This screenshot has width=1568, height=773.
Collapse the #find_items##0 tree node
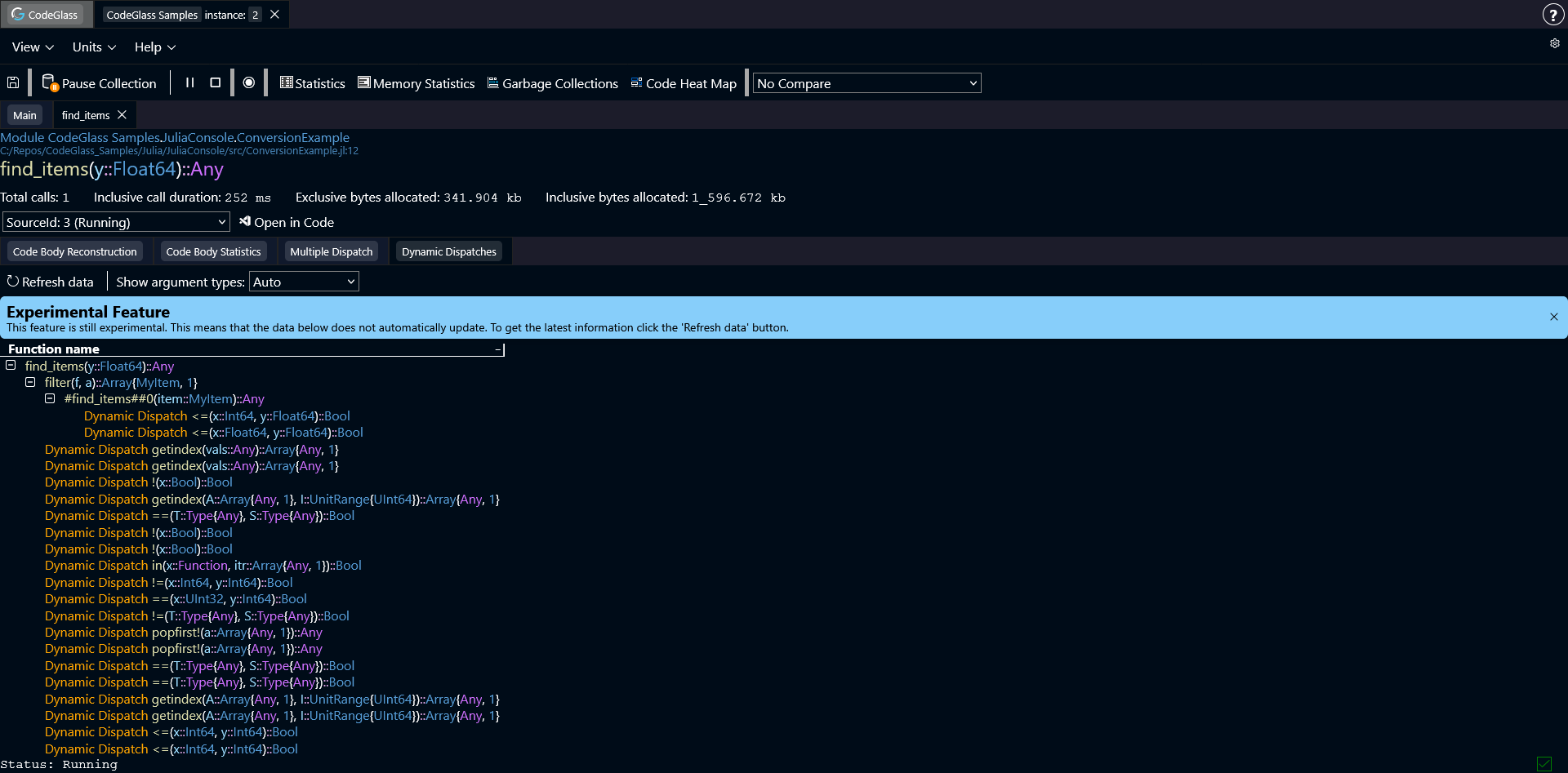click(50, 398)
